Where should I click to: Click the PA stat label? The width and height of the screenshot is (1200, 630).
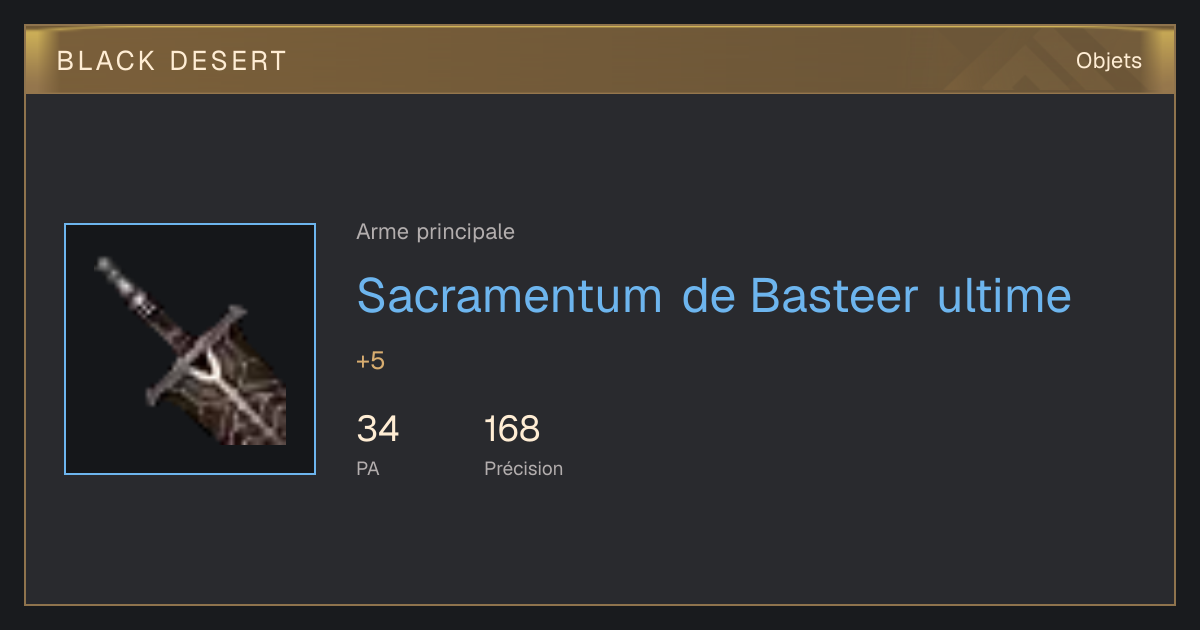[368, 468]
